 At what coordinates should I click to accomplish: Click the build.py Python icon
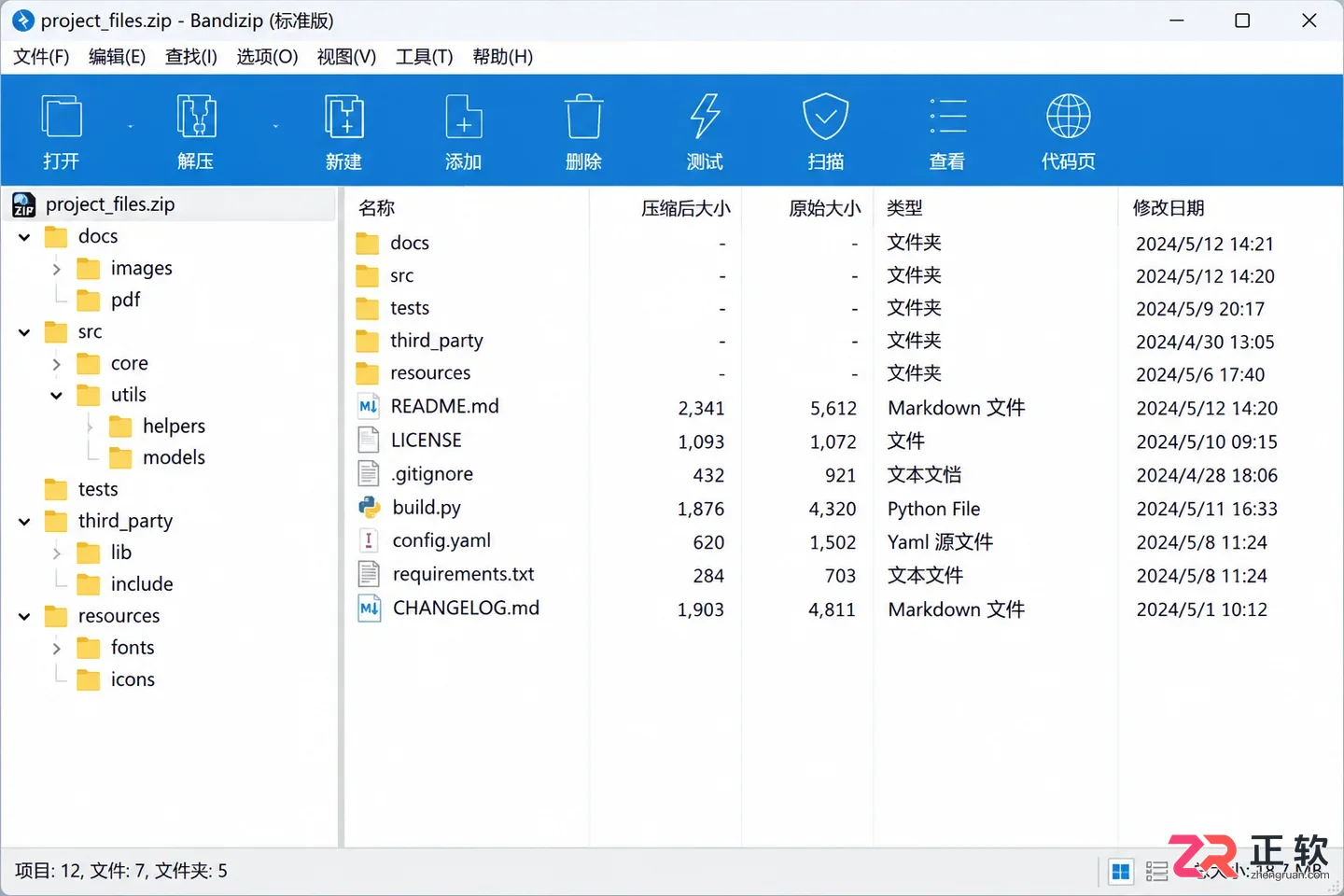(370, 507)
